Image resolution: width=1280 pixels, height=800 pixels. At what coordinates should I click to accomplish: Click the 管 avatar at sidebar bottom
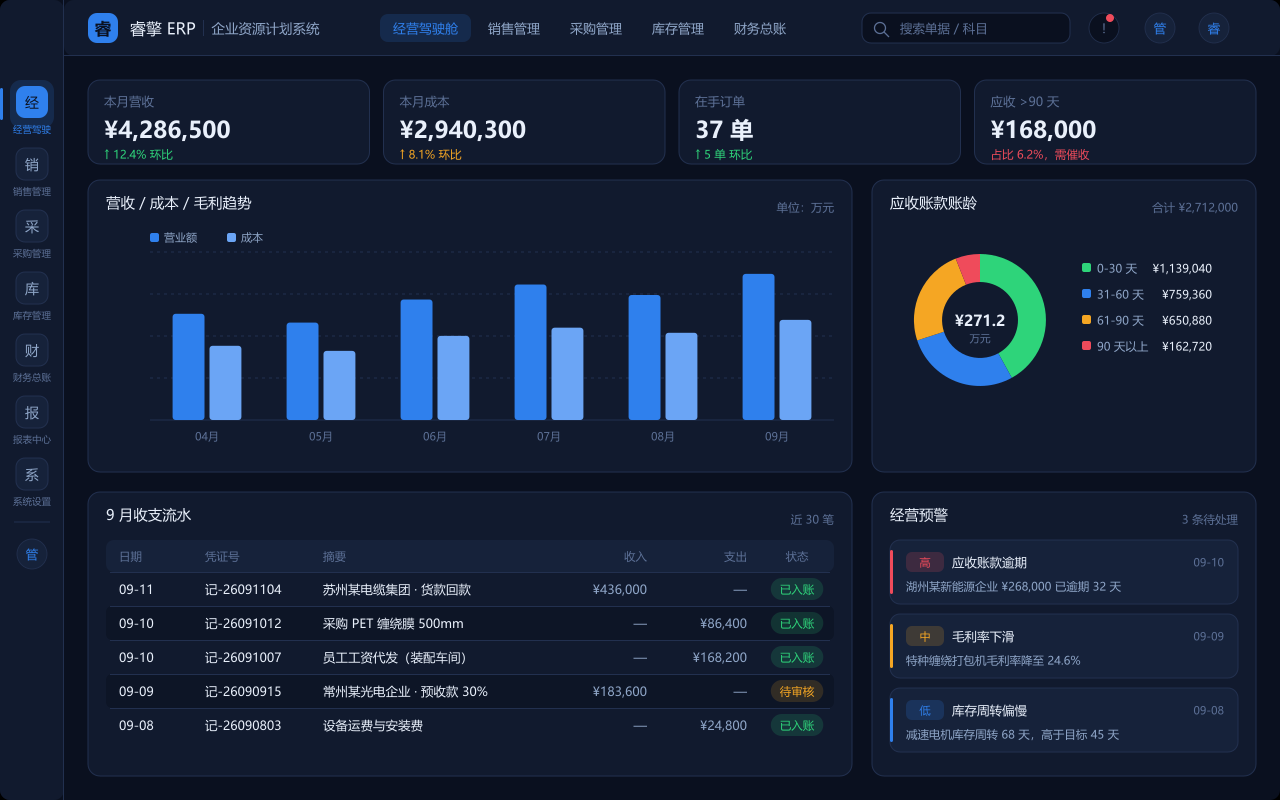32,554
